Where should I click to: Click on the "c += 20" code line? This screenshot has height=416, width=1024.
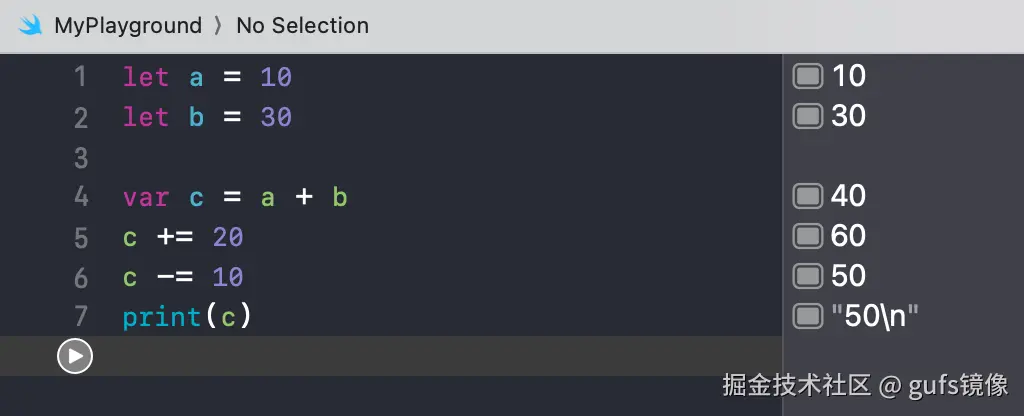click(183, 237)
